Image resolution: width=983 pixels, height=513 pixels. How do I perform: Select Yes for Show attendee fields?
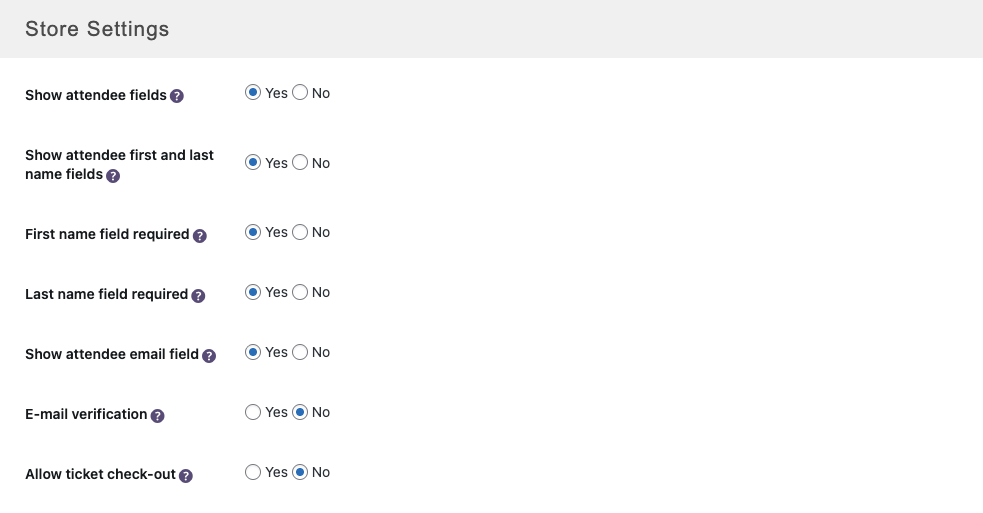tap(253, 93)
